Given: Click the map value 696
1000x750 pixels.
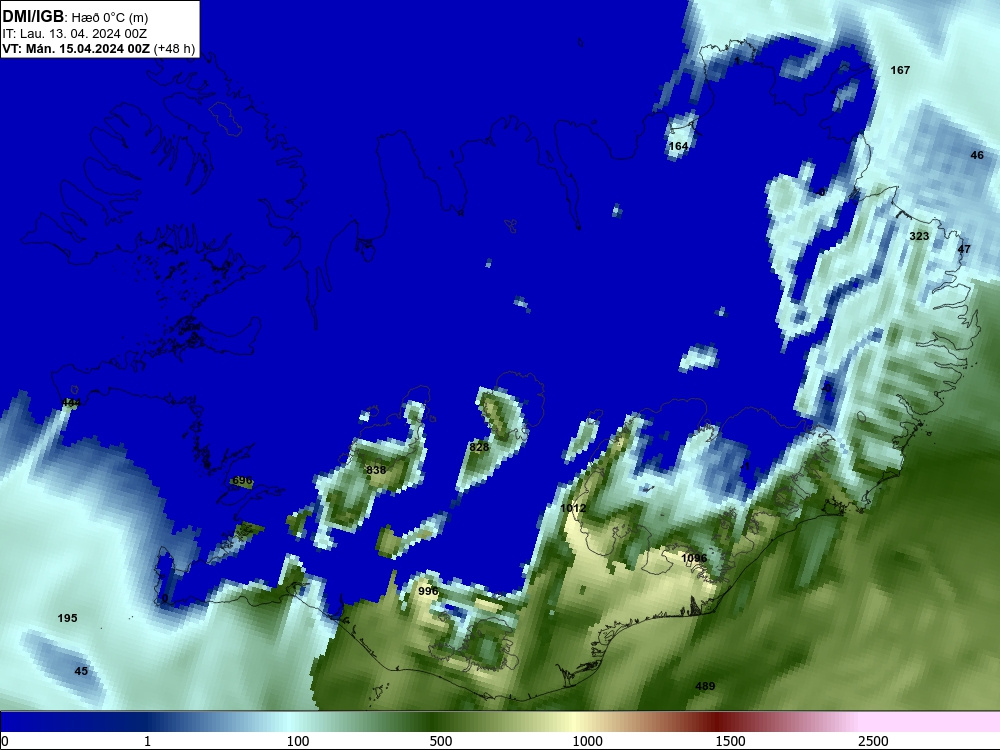Looking at the screenshot, I should pyautogui.click(x=242, y=480).
